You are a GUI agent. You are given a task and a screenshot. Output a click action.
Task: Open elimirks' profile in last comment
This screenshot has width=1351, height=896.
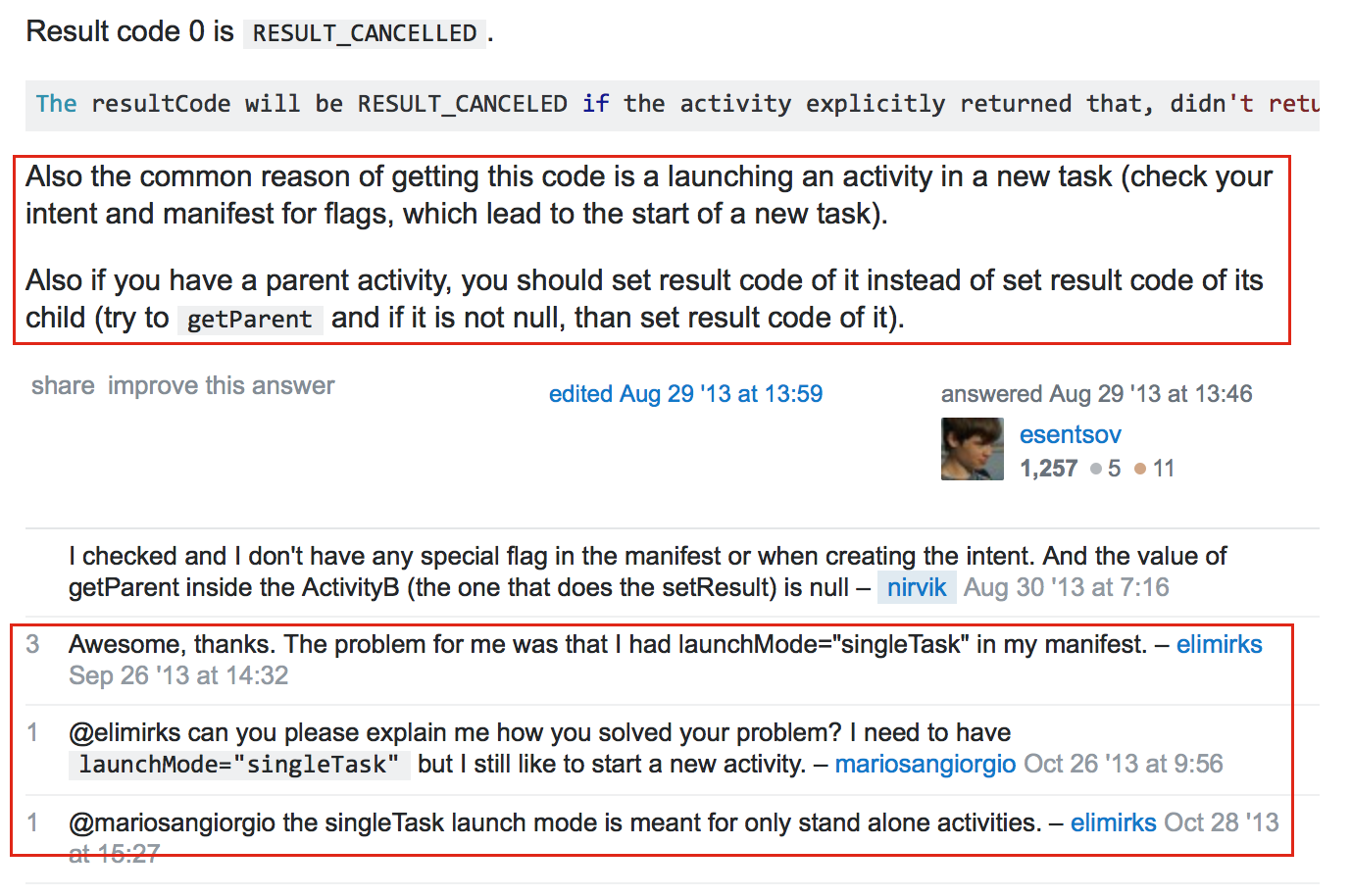[x=1113, y=822]
